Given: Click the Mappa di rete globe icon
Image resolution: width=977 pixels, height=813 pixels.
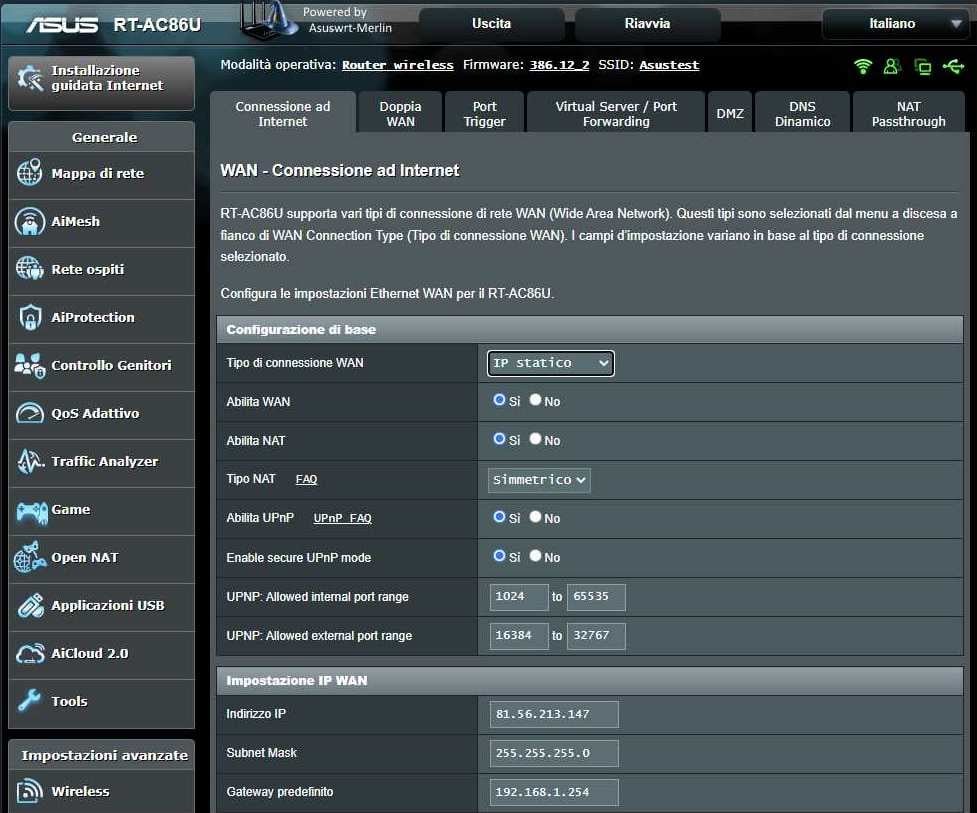Looking at the screenshot, I should [30, 173].
